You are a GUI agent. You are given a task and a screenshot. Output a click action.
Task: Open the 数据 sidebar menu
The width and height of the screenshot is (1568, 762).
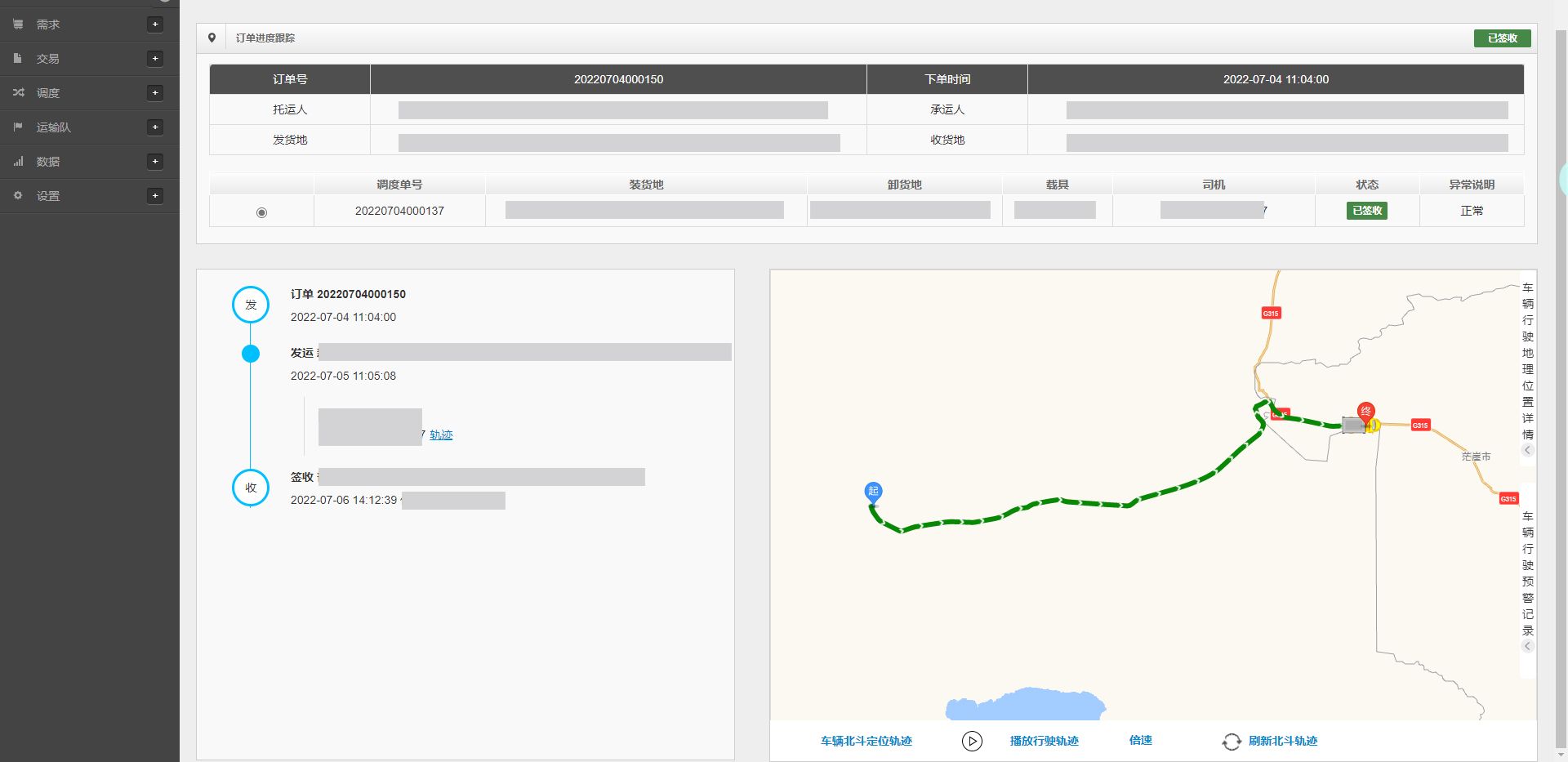pyautogui.click(x=48, y=162)
